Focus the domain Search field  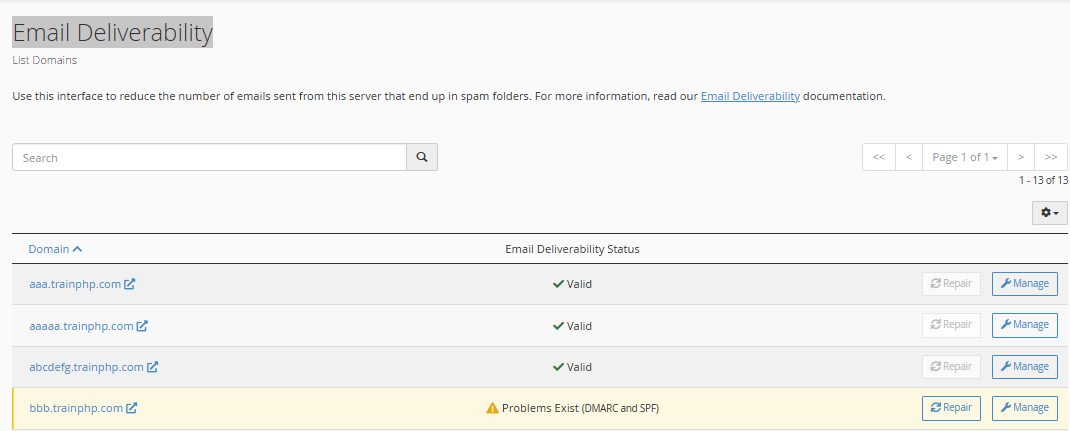[209, 157]
